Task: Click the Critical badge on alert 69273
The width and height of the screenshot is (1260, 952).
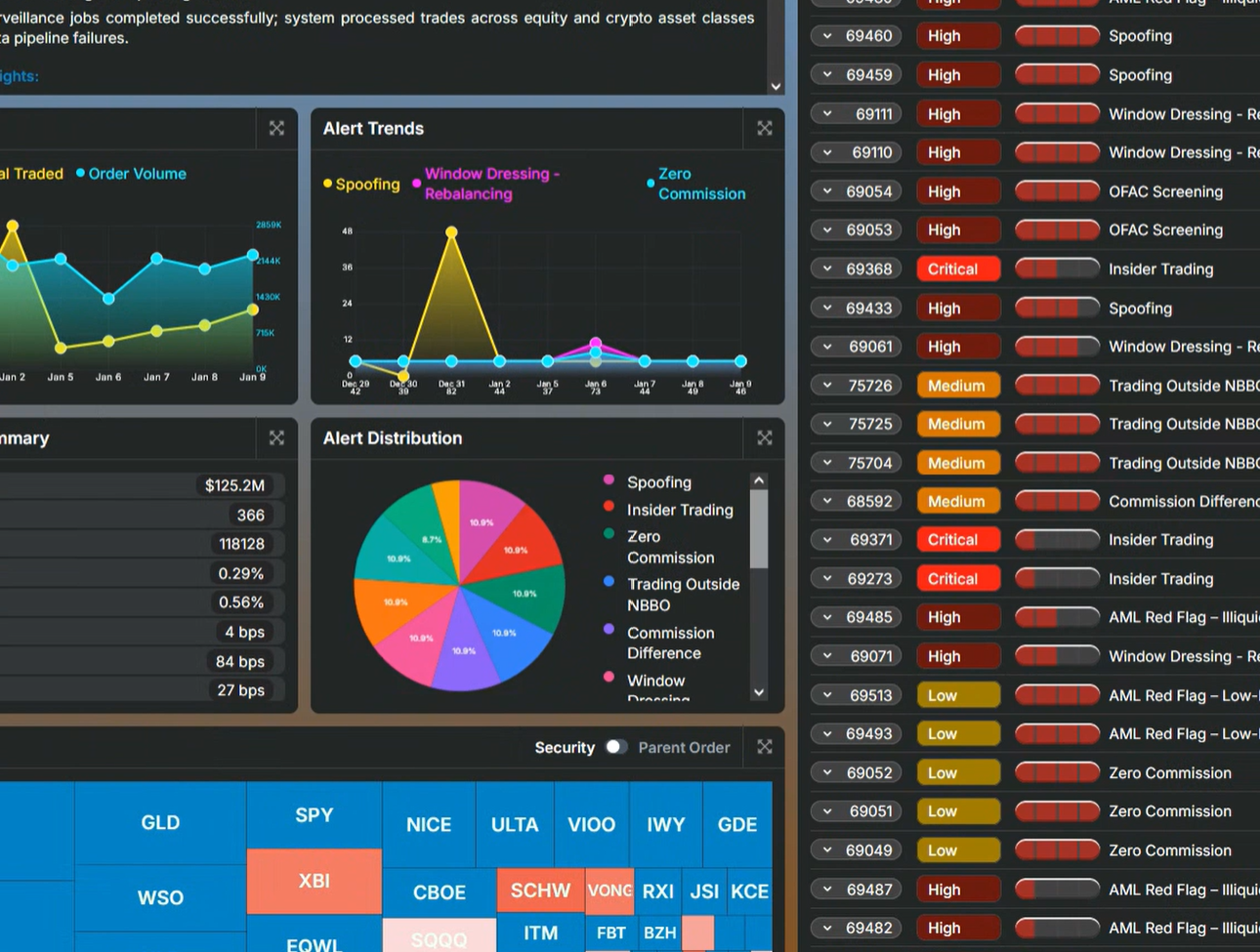Action: 957,578
